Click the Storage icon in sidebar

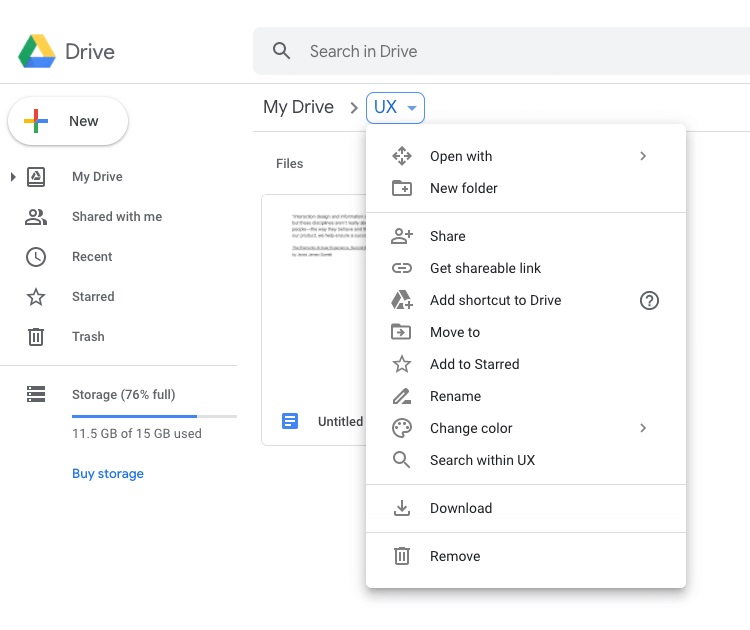pyautogui.click(x=36, y=395)
